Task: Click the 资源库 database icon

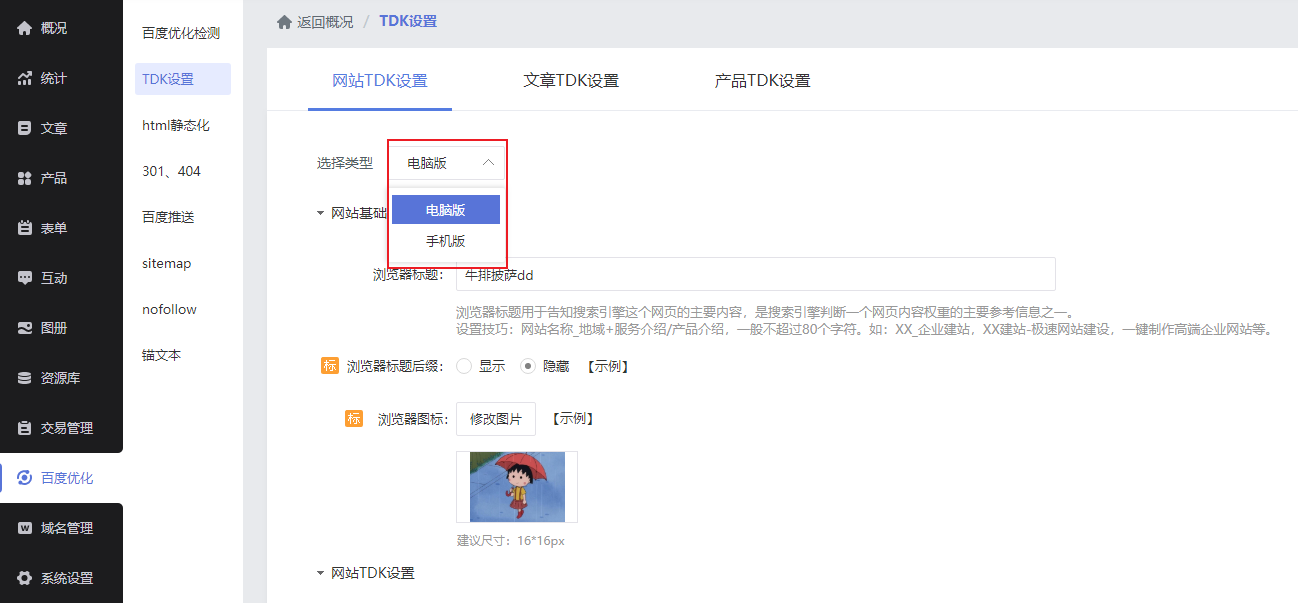Action: click(x=25, y=378)
